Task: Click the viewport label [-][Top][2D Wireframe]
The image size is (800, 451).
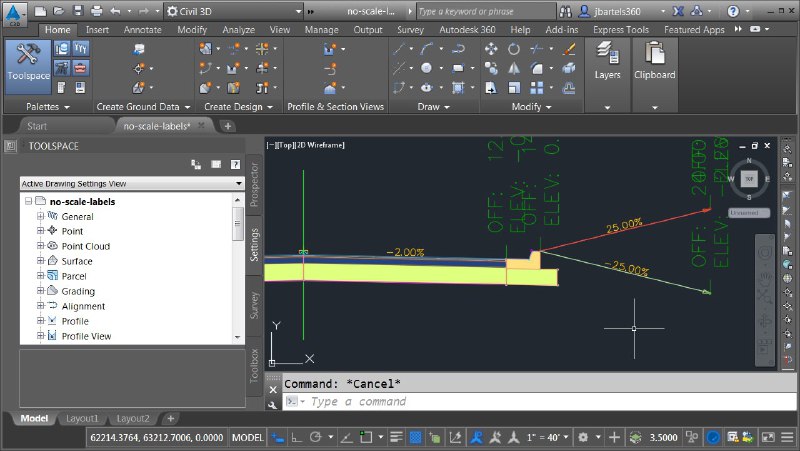Action: [305, 145]
